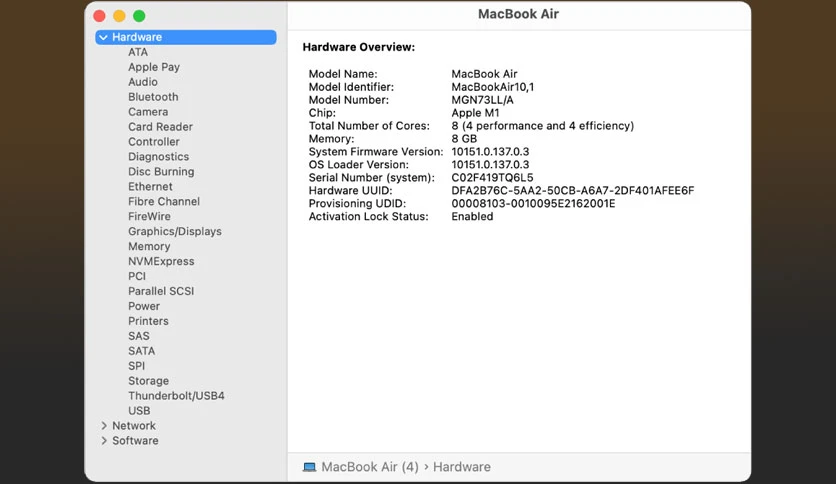Select PCI in the sidebar
836x484 pixels.
136,276
